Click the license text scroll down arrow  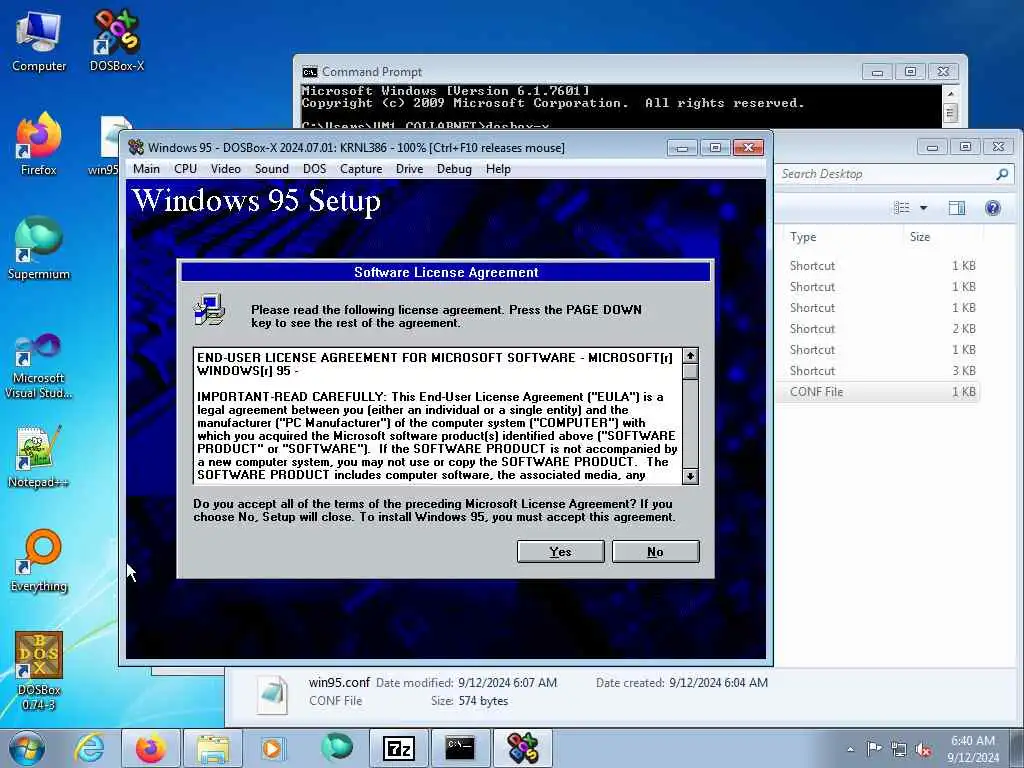(x=690, y=476)
